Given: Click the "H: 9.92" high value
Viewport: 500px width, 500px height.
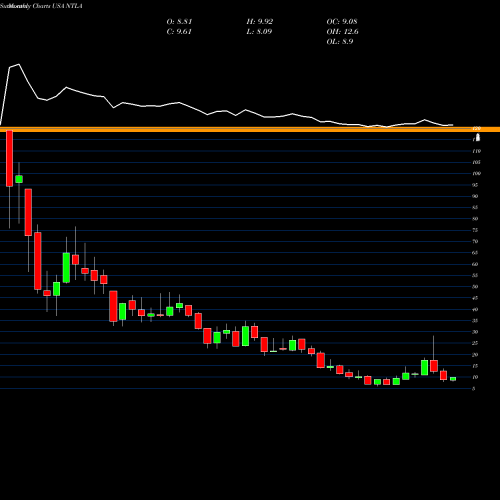Looking at the screenshot, I should 260,22.
